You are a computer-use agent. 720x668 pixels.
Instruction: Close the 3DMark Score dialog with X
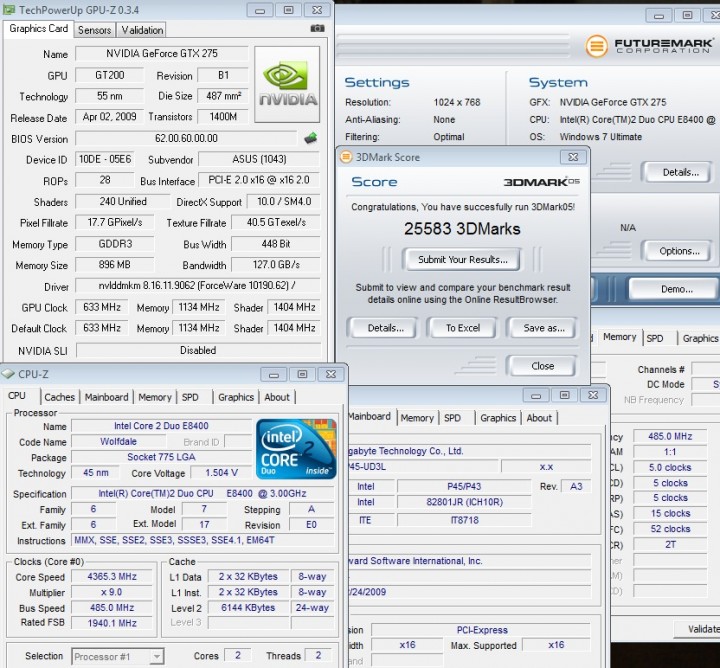pos(573,157)
